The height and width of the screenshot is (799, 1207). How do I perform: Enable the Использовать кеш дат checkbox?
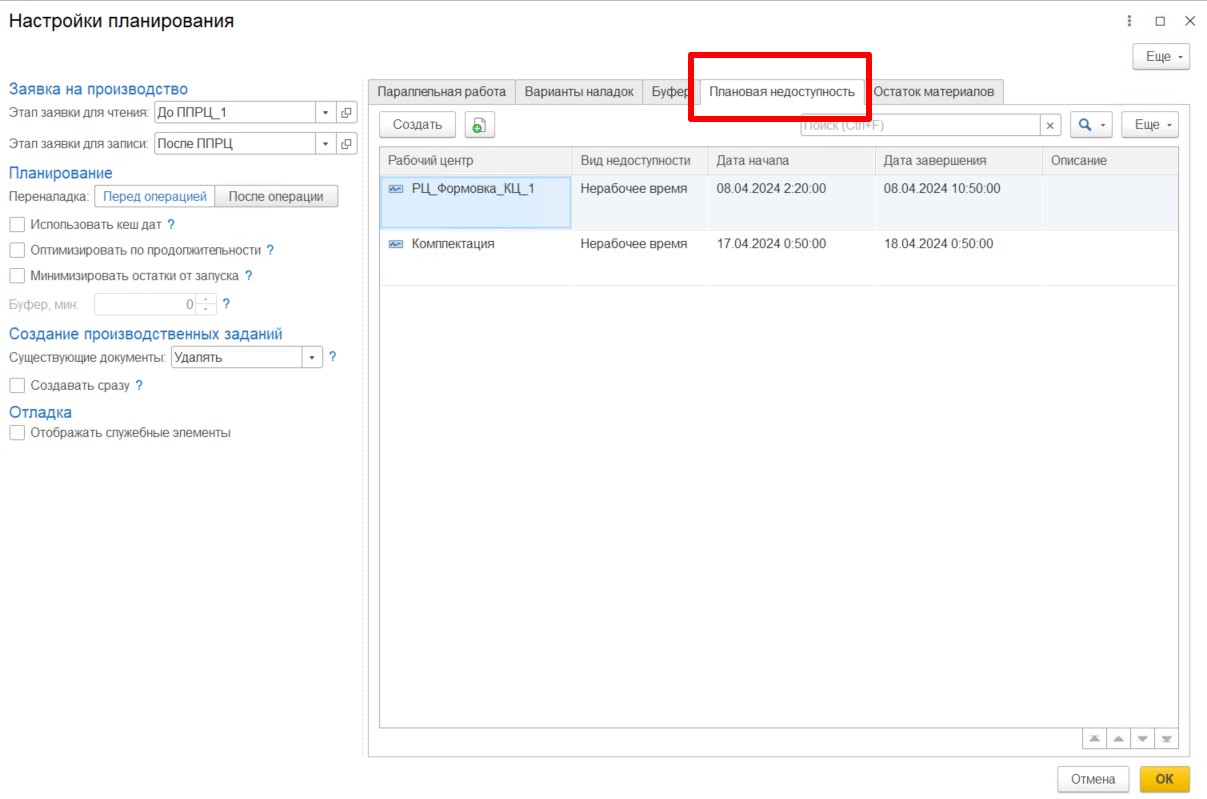click(x=17, y=225)
